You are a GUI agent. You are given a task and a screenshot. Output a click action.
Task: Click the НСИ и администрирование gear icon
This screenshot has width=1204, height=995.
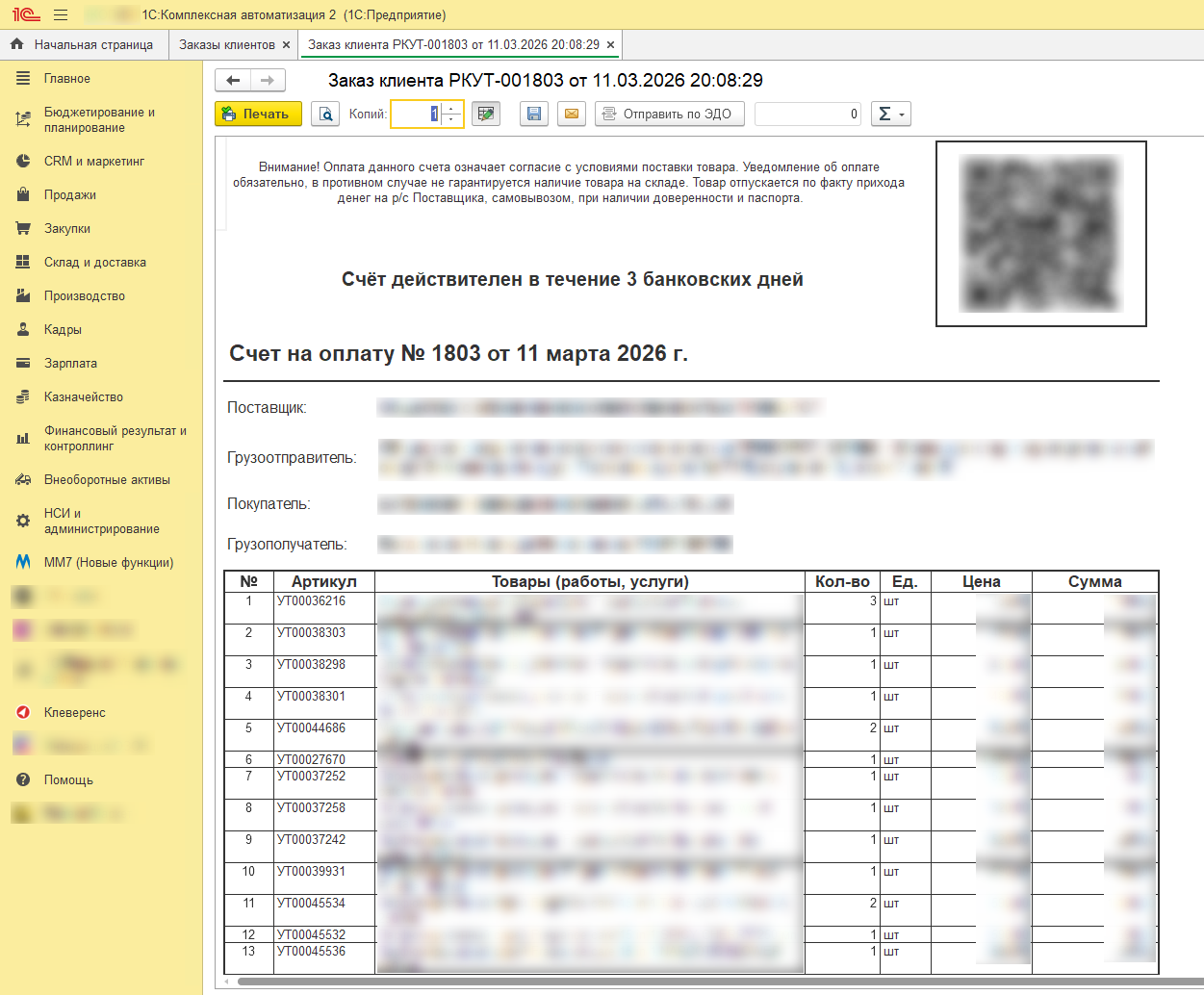(23, 522)
